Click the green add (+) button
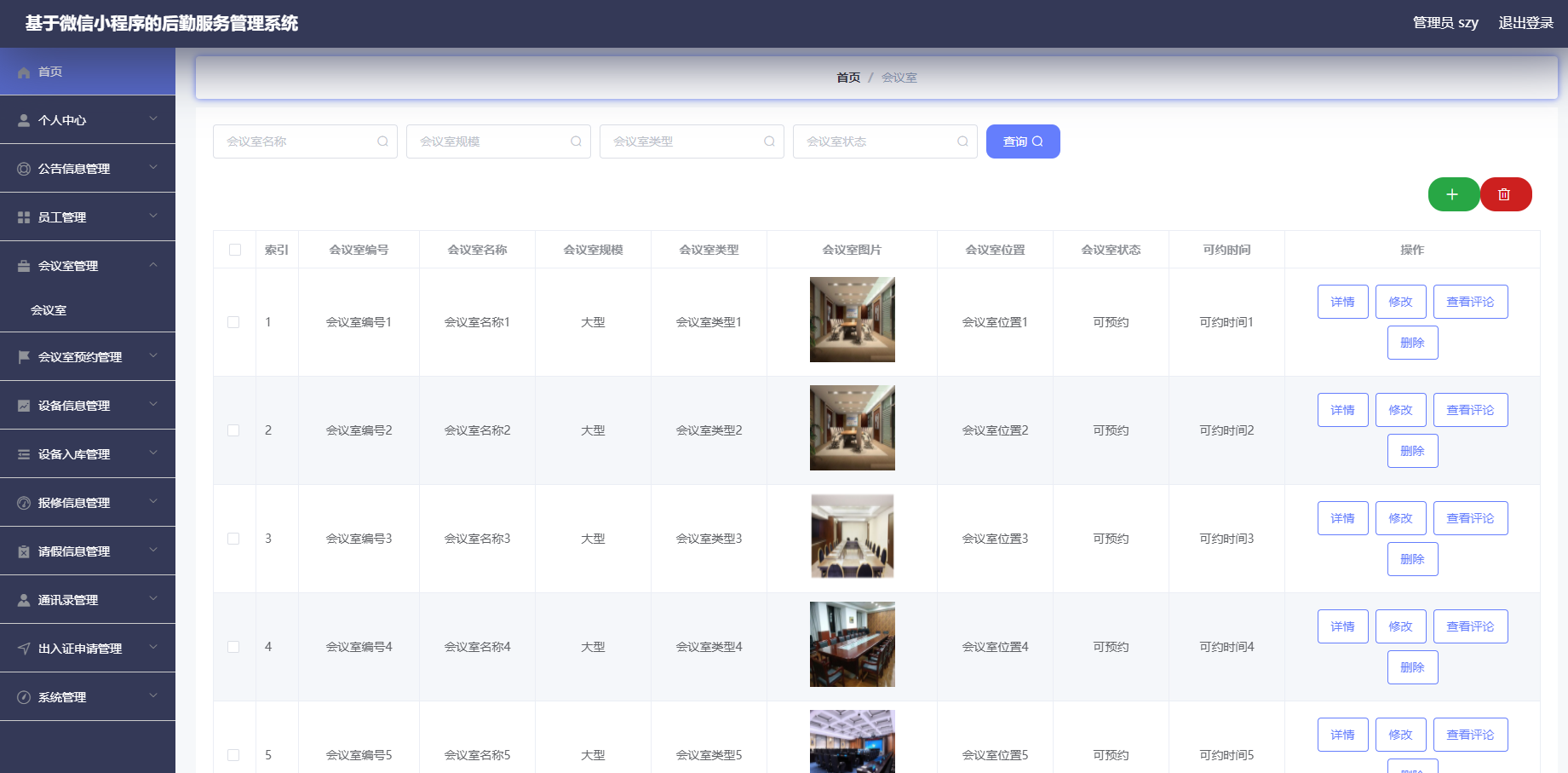The height and width of the screenshot is (773, 1568). 1453,194
